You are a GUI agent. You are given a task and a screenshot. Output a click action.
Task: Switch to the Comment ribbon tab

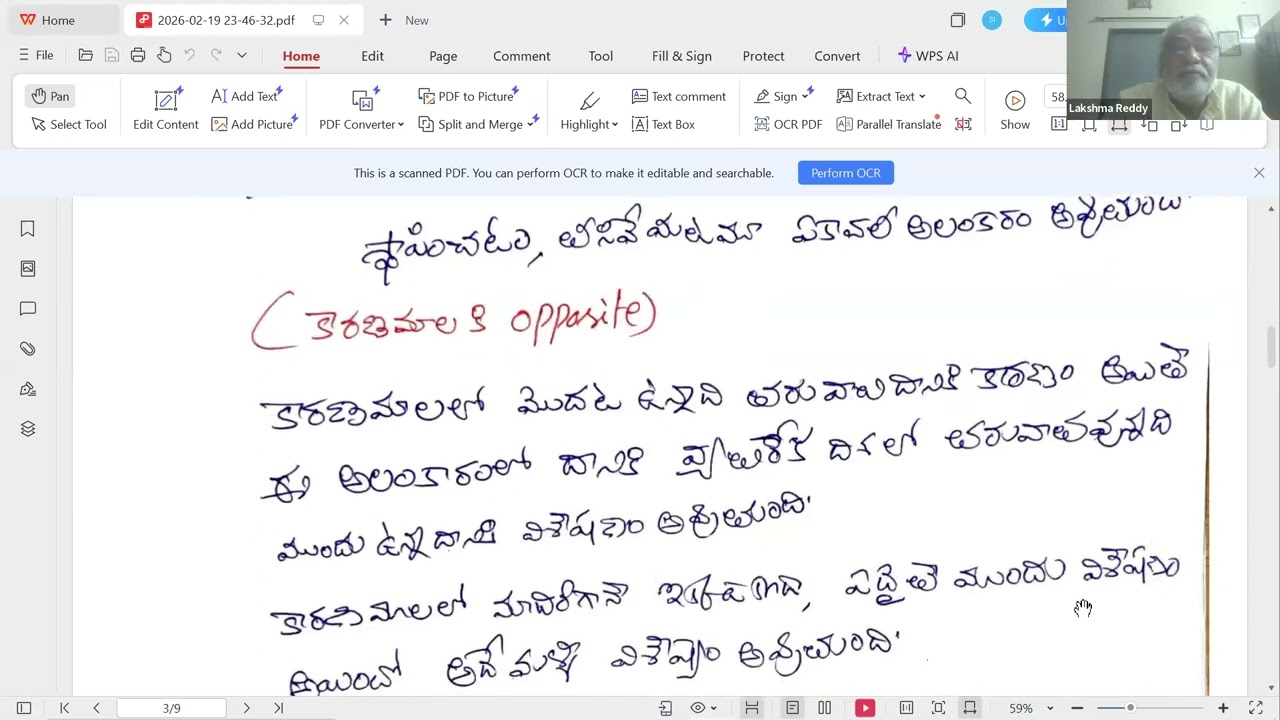click(521, 56)
